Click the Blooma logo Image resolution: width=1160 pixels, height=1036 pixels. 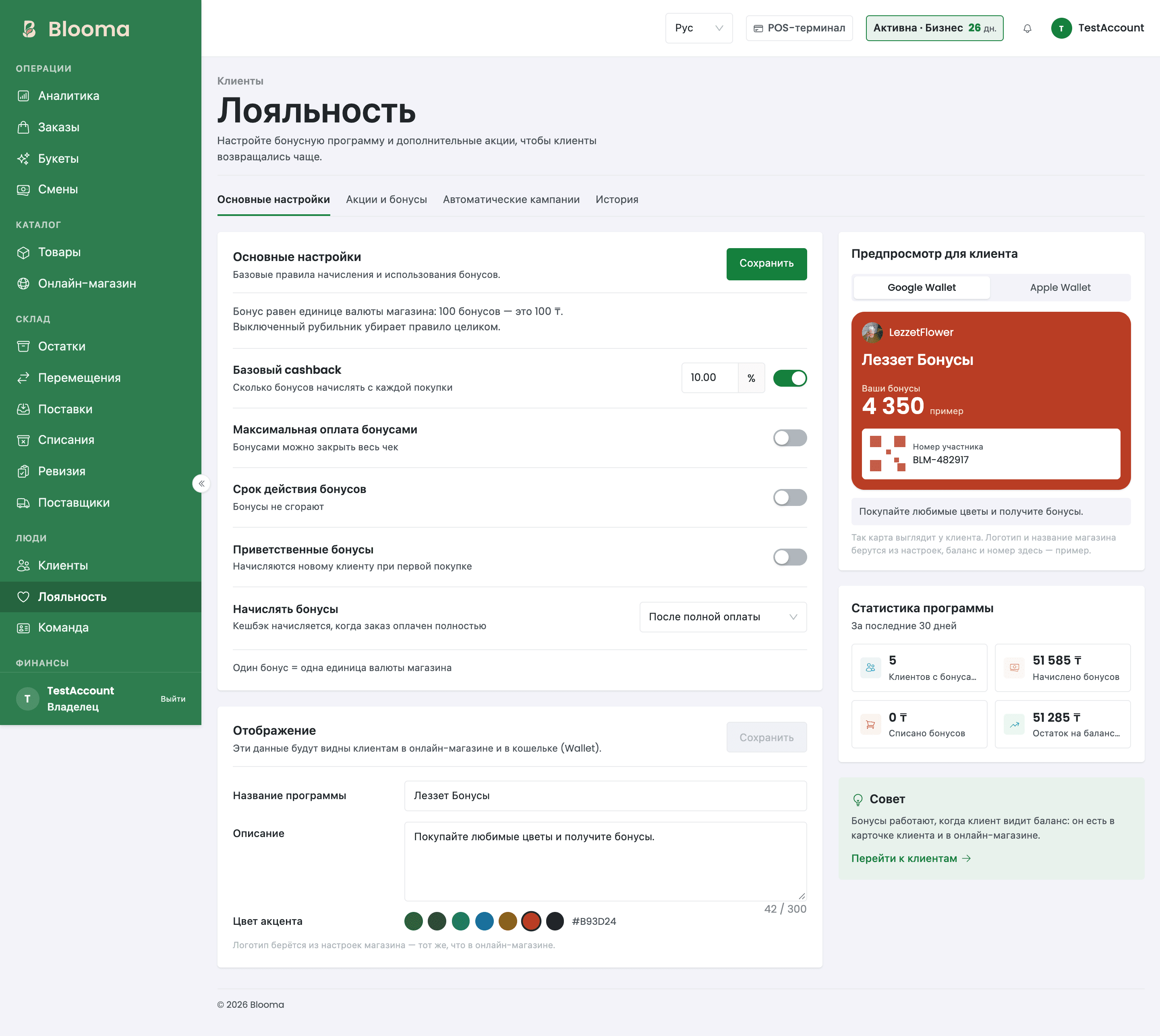point(75,29)
